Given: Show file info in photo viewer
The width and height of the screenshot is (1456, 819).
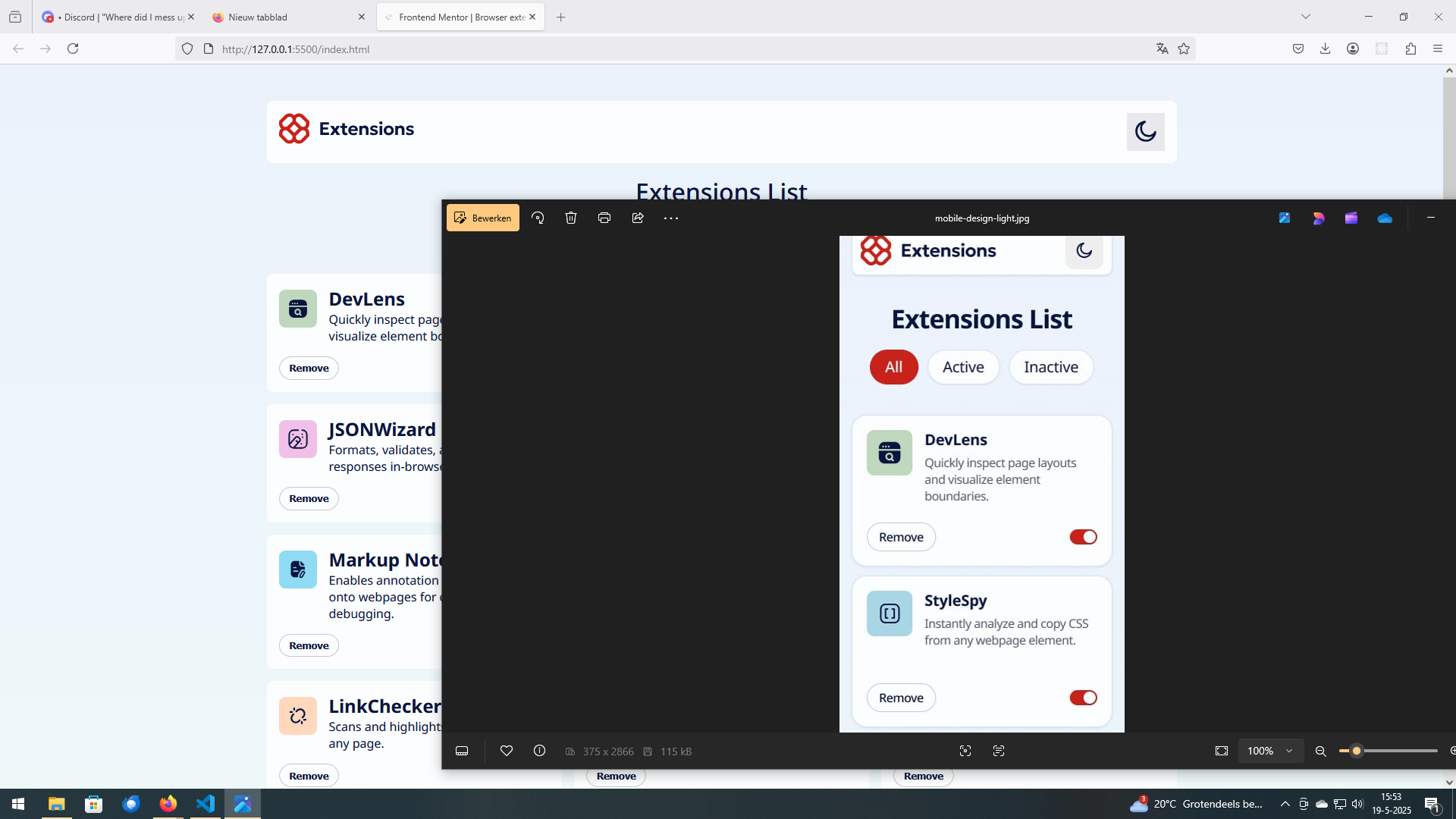Looking at the screenshot, I should [539, 751].
